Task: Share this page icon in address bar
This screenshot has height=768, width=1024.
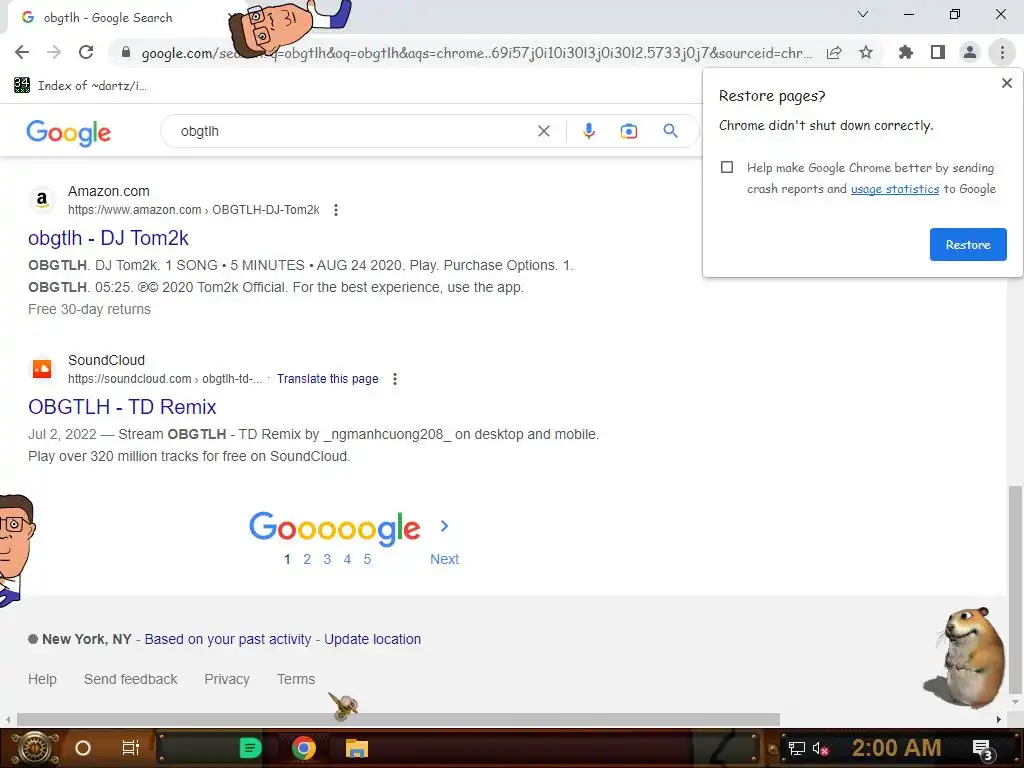Action: coord(834,53)
